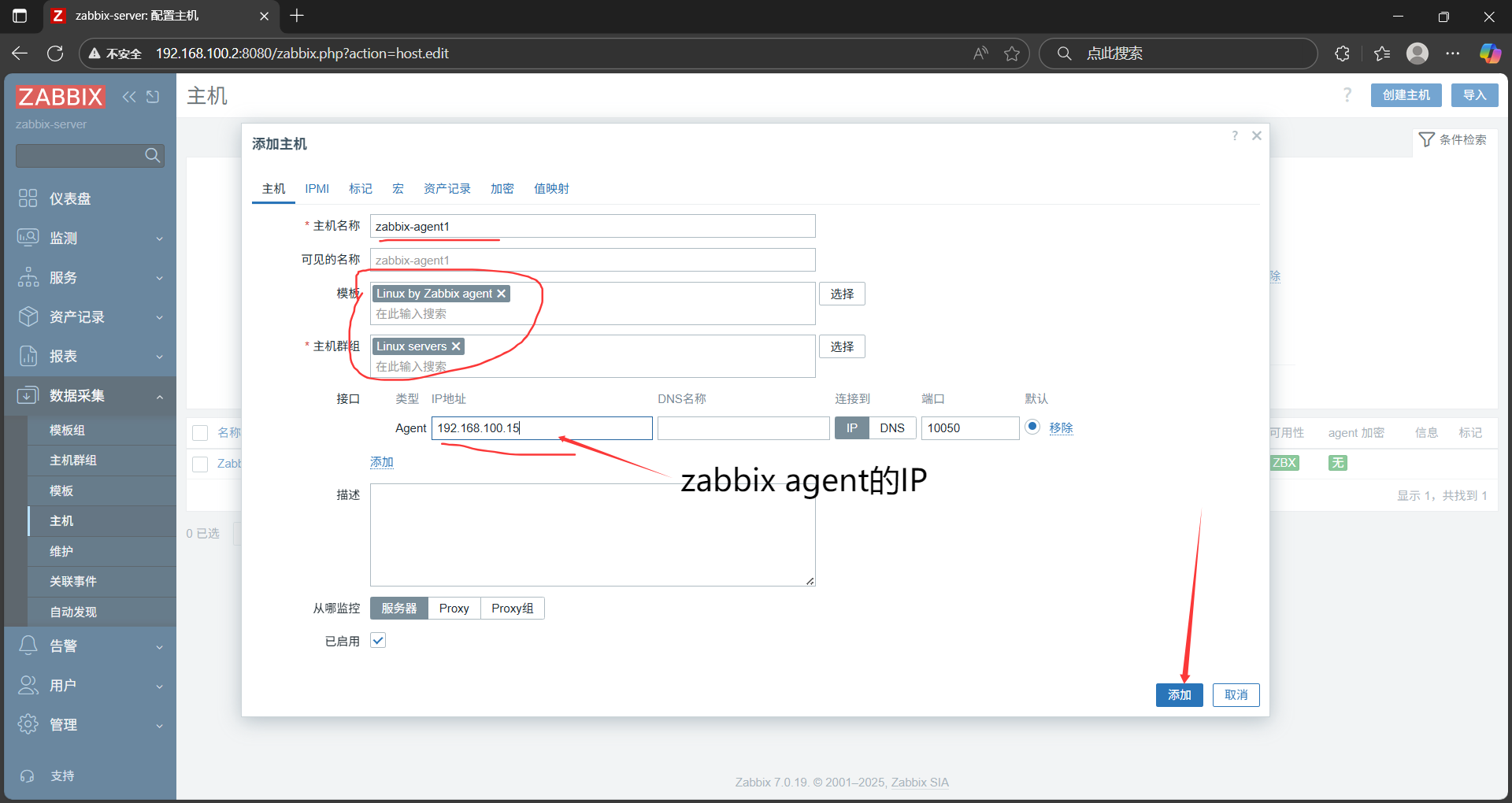1512x803 pixels.
Task: Click the 支持 support headset icon
Action: [x=28, y=776]
